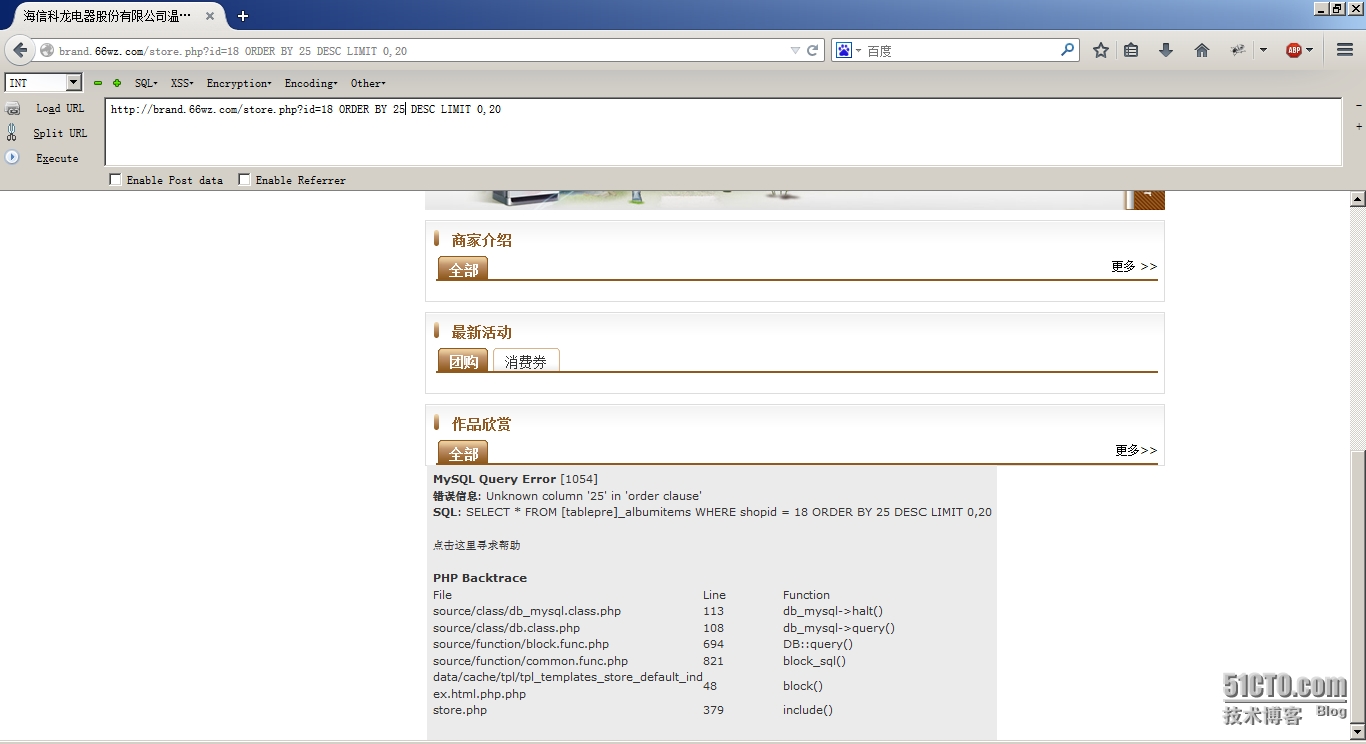Open the Encoding menu

click(x=311, y=83)
